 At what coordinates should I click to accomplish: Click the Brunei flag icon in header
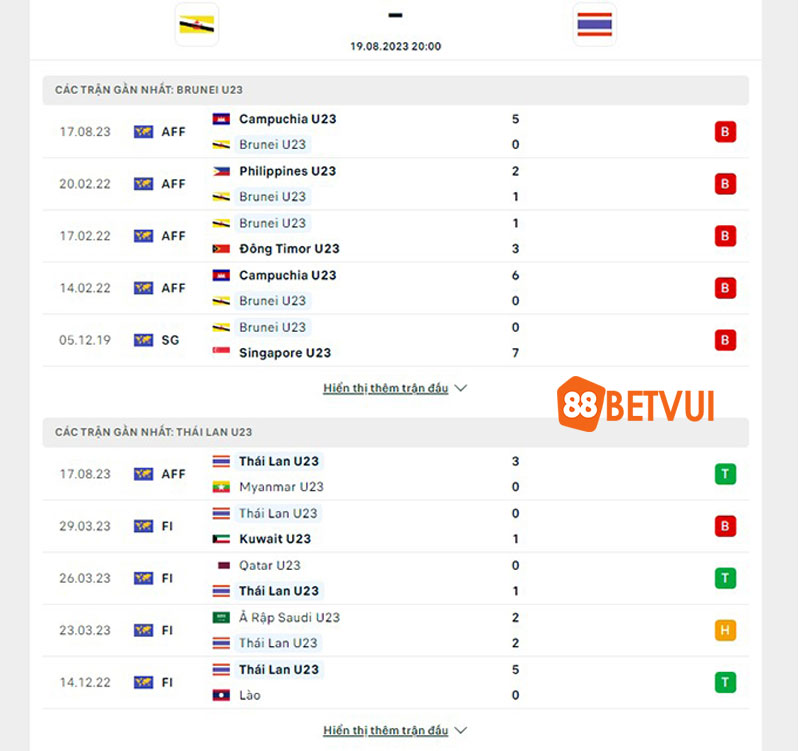click(x=197, y=24)
